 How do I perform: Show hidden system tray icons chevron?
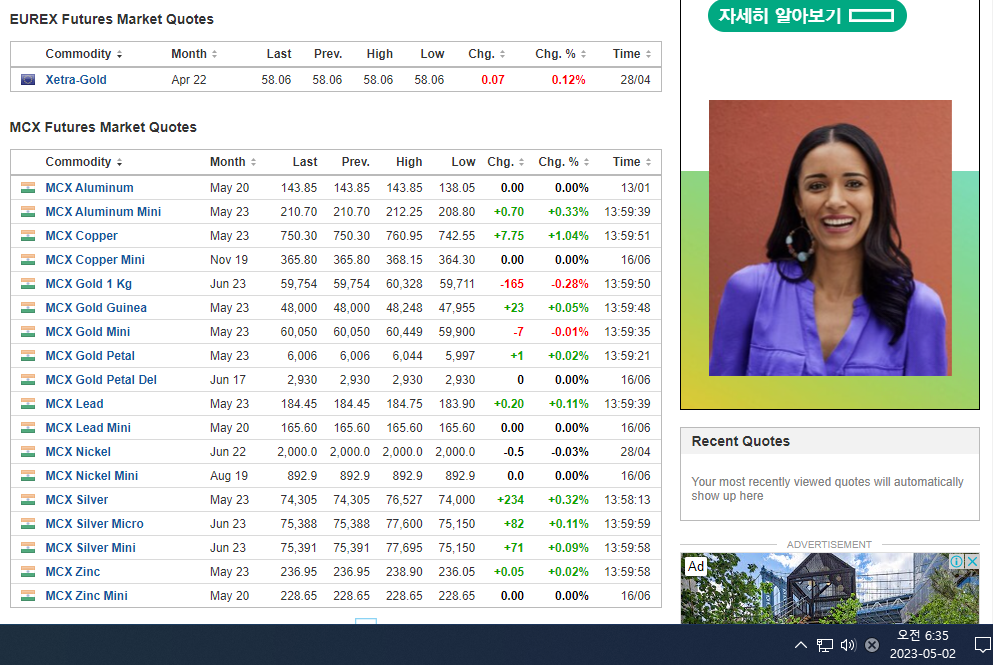[800, 645]
